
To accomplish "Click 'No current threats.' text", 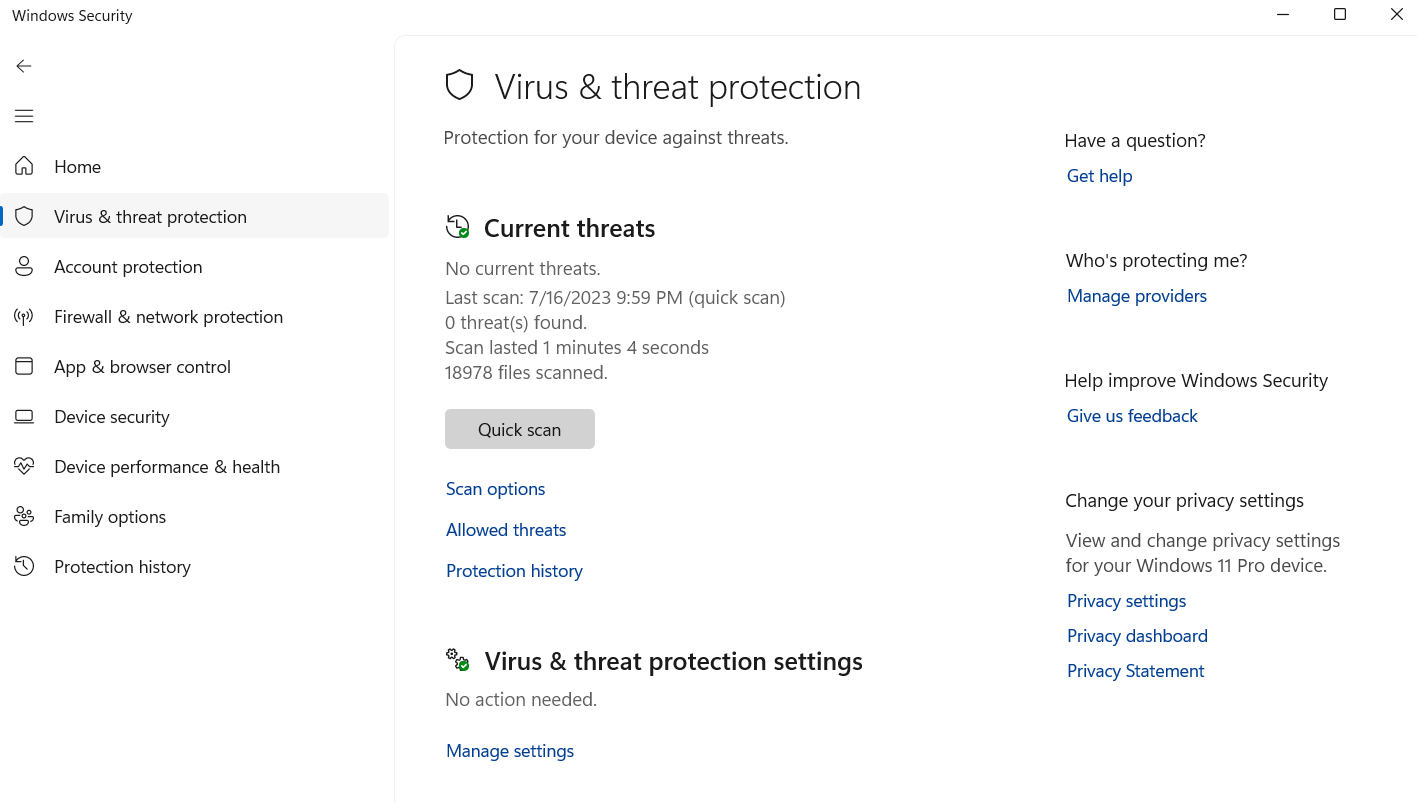I will tap(523, 269).
